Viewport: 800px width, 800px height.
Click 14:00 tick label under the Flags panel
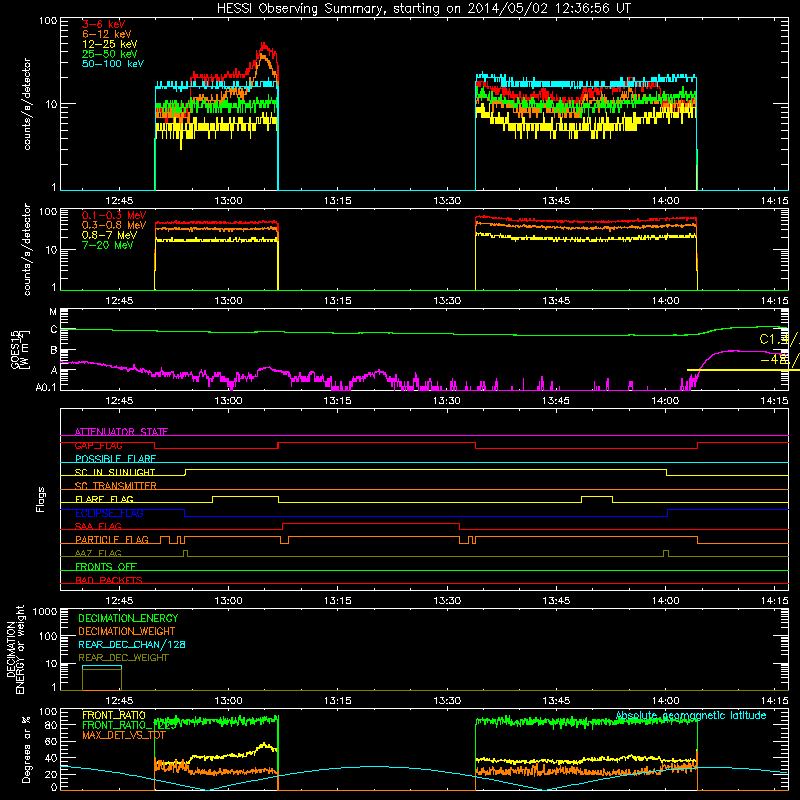pos(665,601)
